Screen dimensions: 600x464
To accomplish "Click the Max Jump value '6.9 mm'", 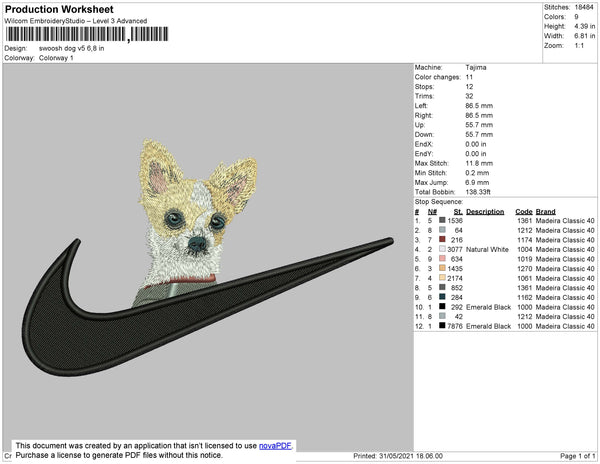I will tap(477, 182).
